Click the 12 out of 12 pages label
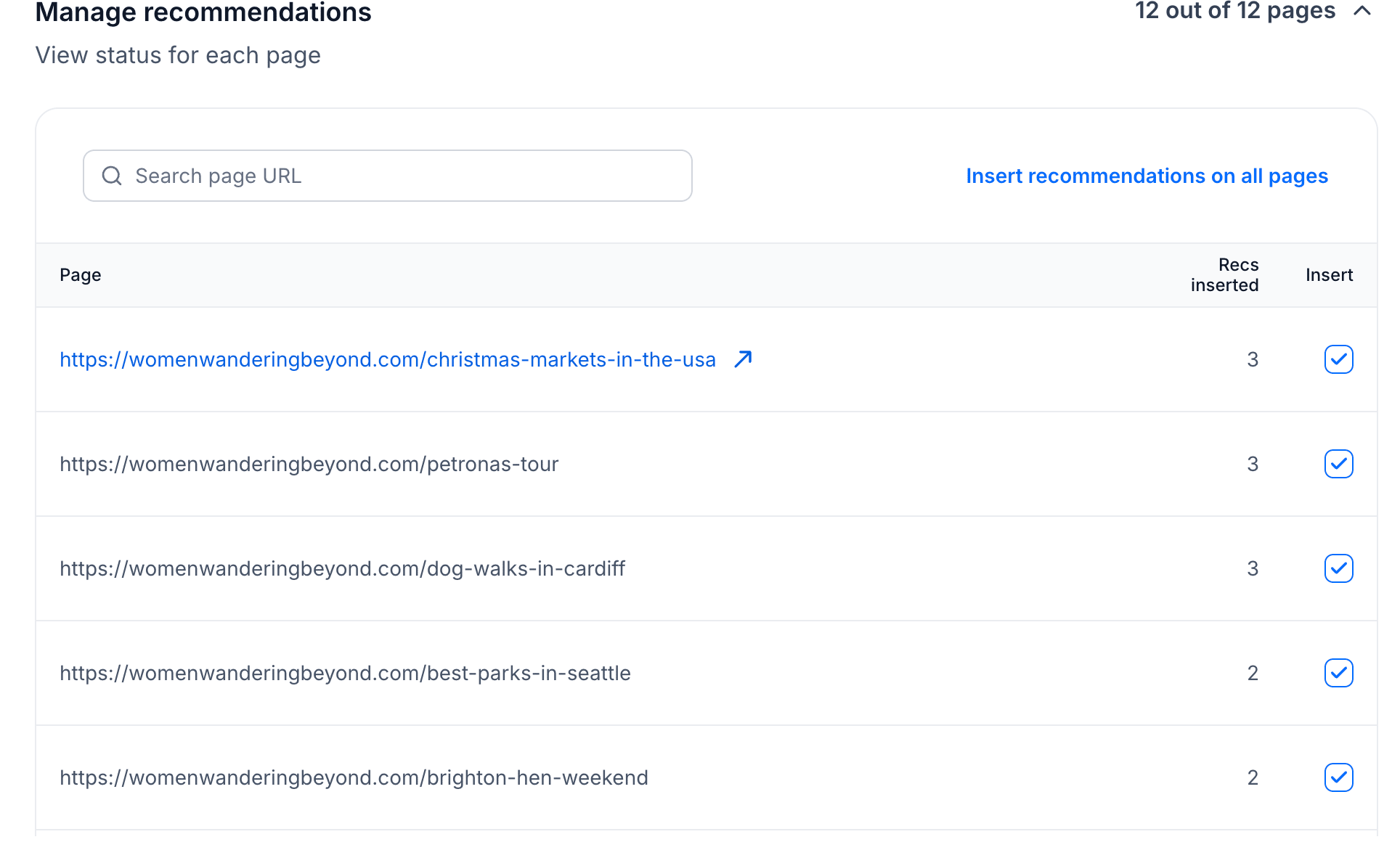This screenshot has height=858, width=1400. [1234, 11]
